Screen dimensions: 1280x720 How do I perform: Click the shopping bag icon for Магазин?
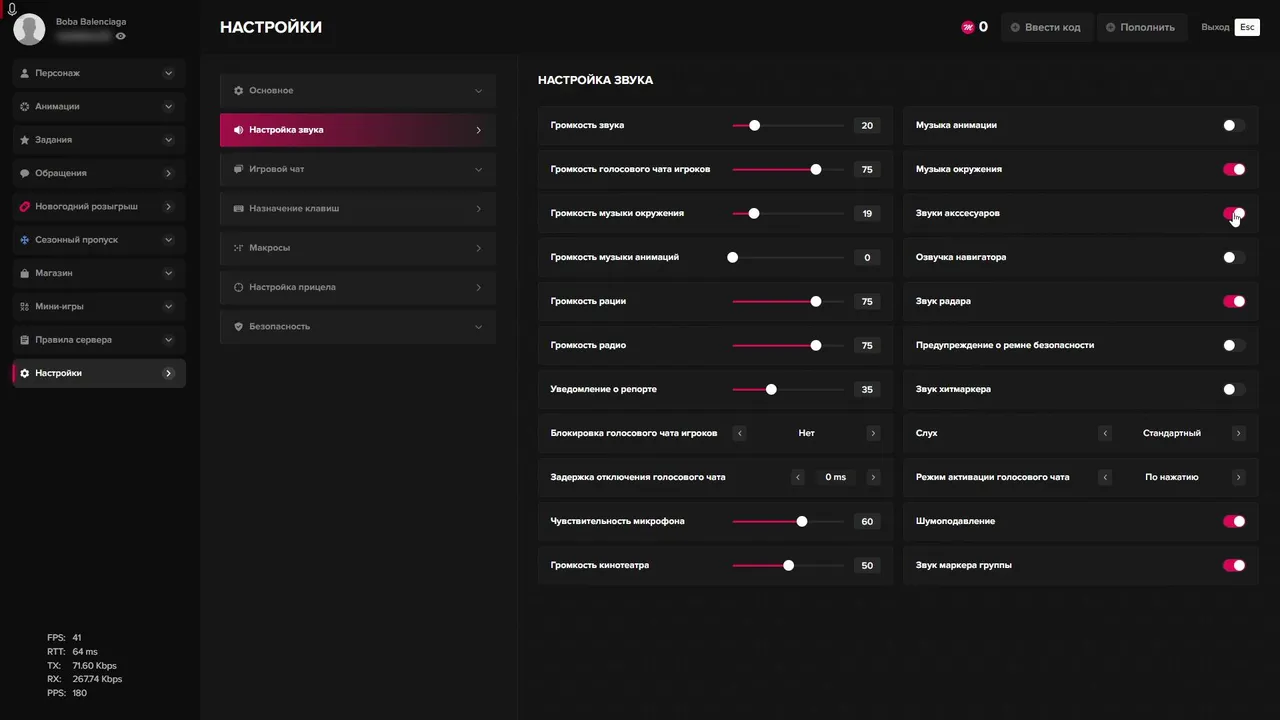click(25, 273)
